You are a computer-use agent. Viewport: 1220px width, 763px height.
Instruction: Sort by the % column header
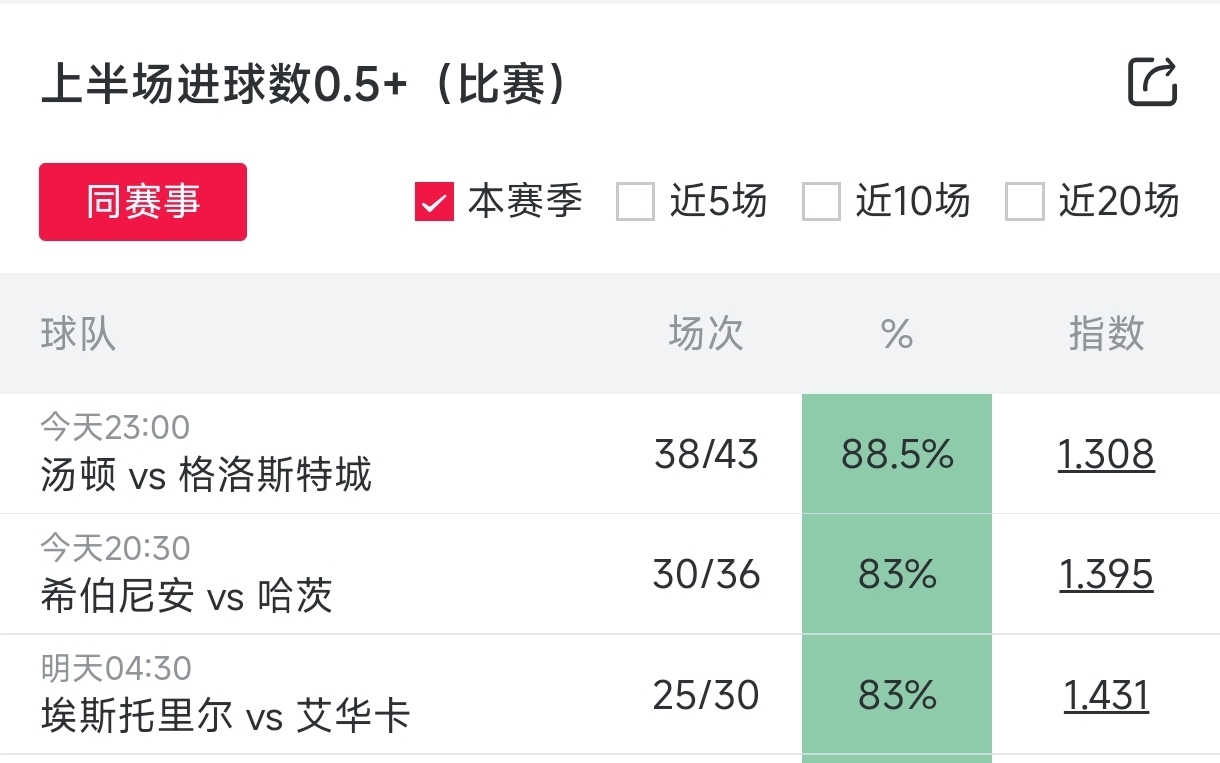click(897, 334)
